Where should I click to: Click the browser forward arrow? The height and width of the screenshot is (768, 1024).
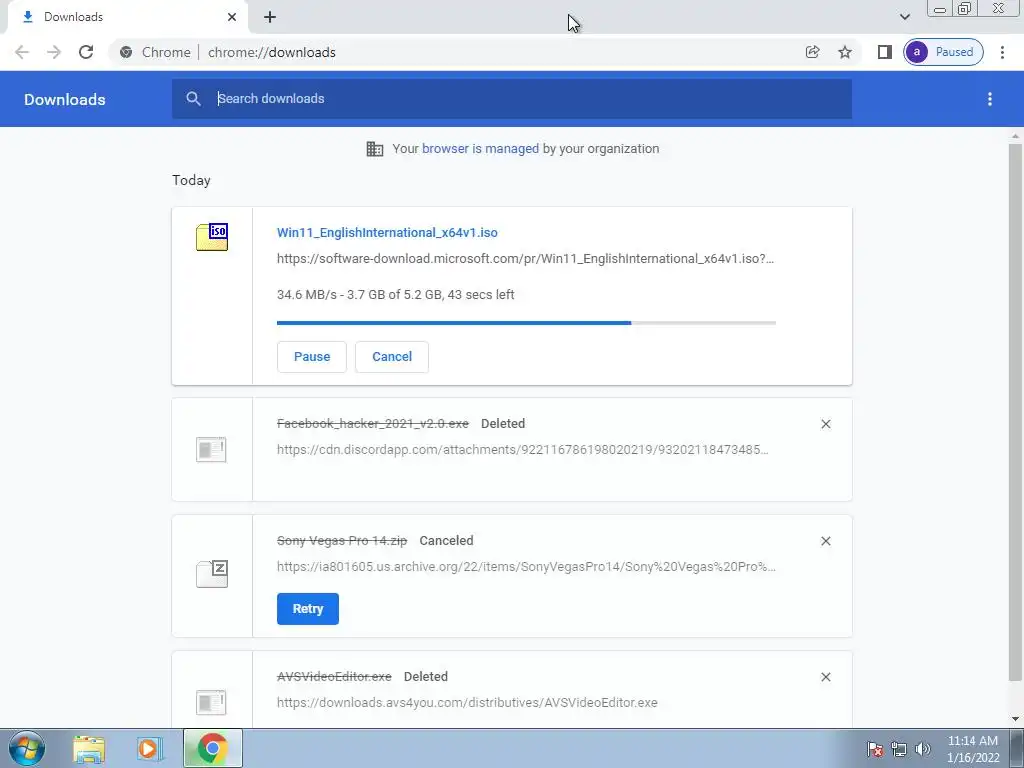(54, 52)
